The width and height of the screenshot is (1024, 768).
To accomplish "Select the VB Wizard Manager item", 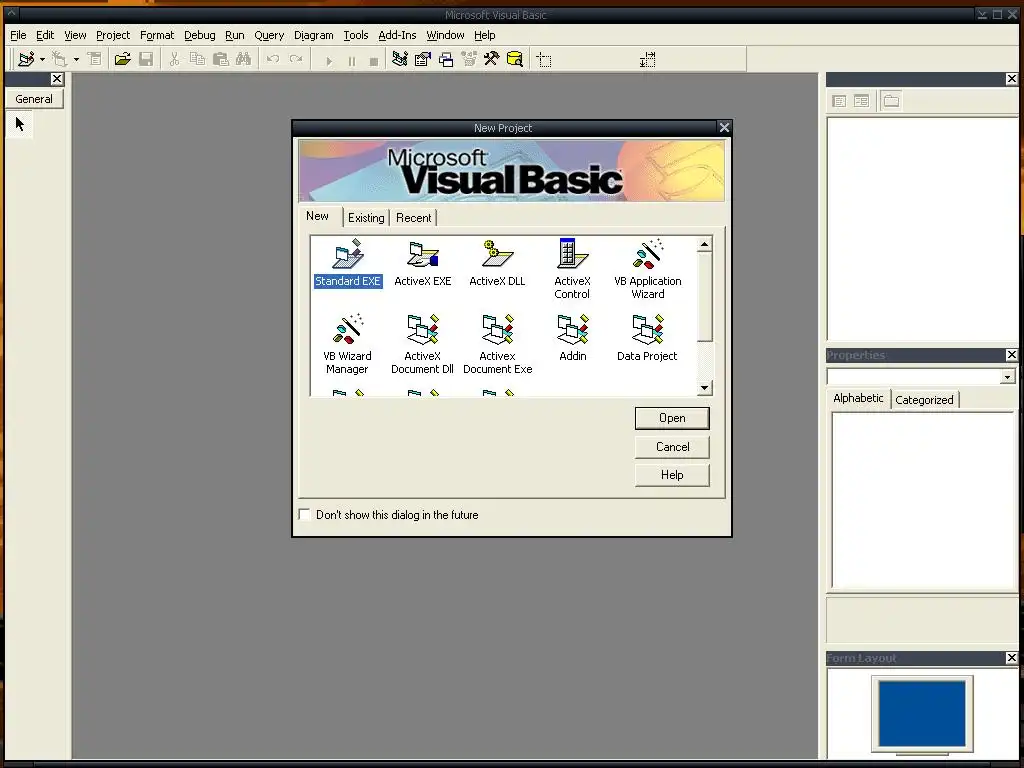I will (x=347, y=344).
